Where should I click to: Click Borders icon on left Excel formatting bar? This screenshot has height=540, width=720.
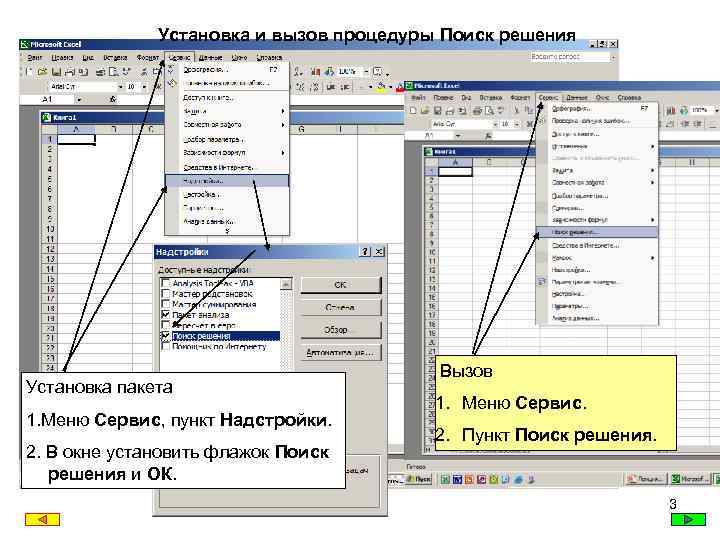click(362, 86)
